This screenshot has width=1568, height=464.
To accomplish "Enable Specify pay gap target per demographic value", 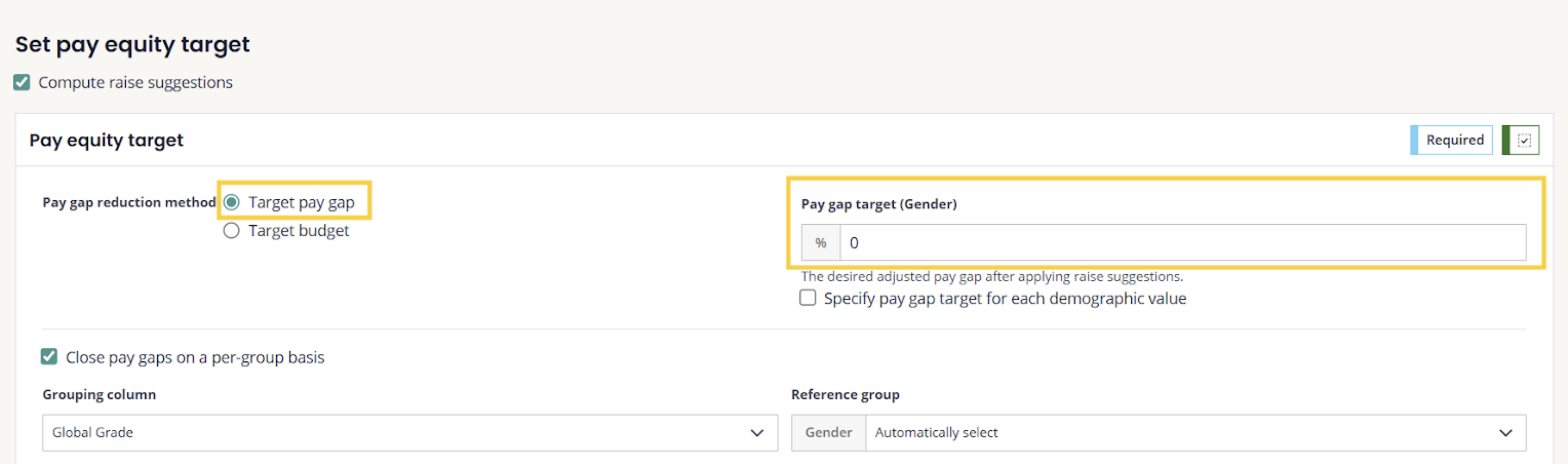I will point(808,298).
